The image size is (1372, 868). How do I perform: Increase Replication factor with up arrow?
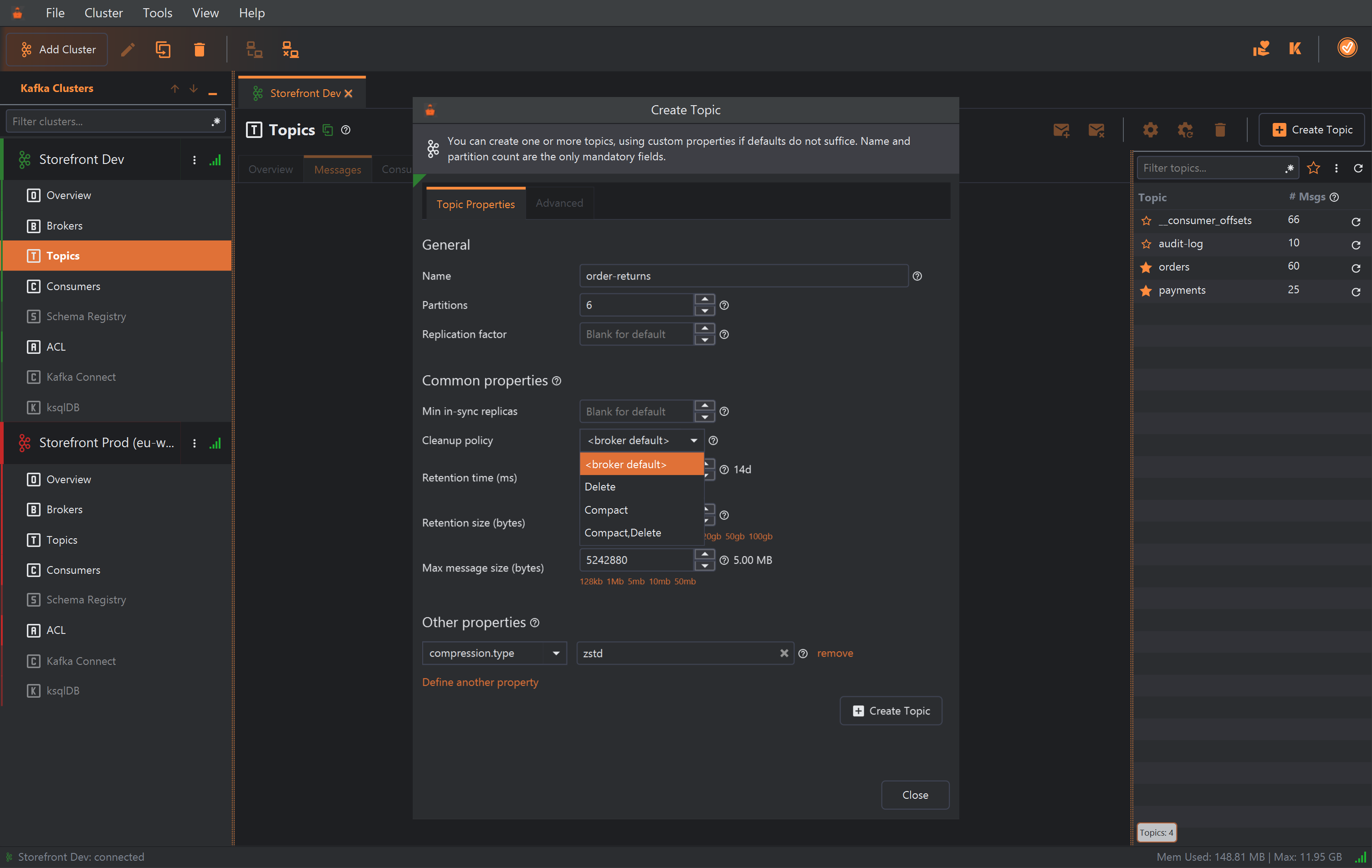tap(705, 329)
